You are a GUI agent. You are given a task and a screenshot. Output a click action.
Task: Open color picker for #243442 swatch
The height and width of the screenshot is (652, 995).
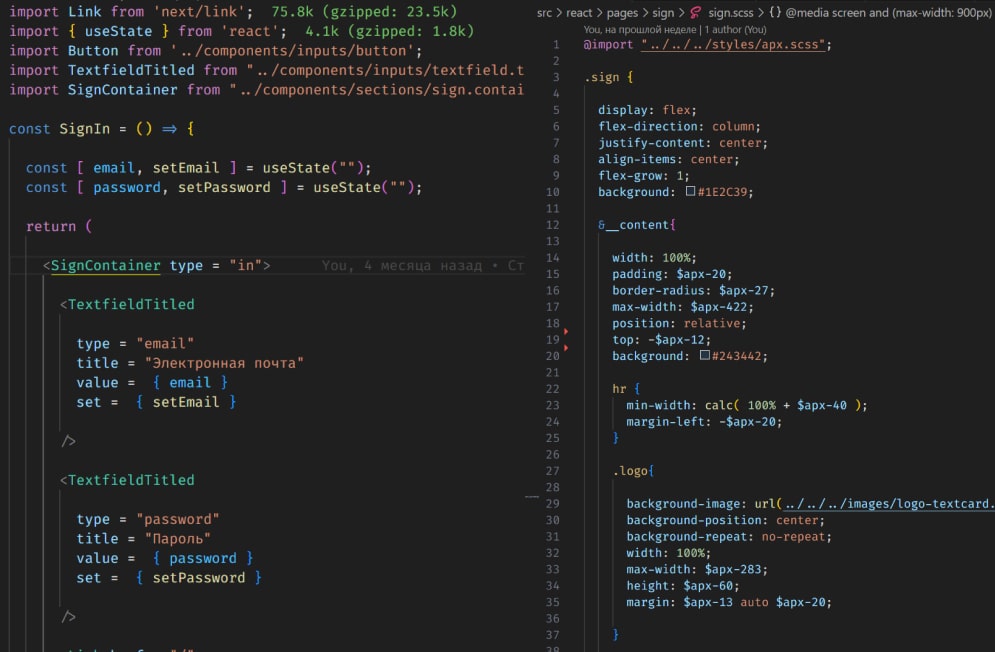(x=704, y=356)
